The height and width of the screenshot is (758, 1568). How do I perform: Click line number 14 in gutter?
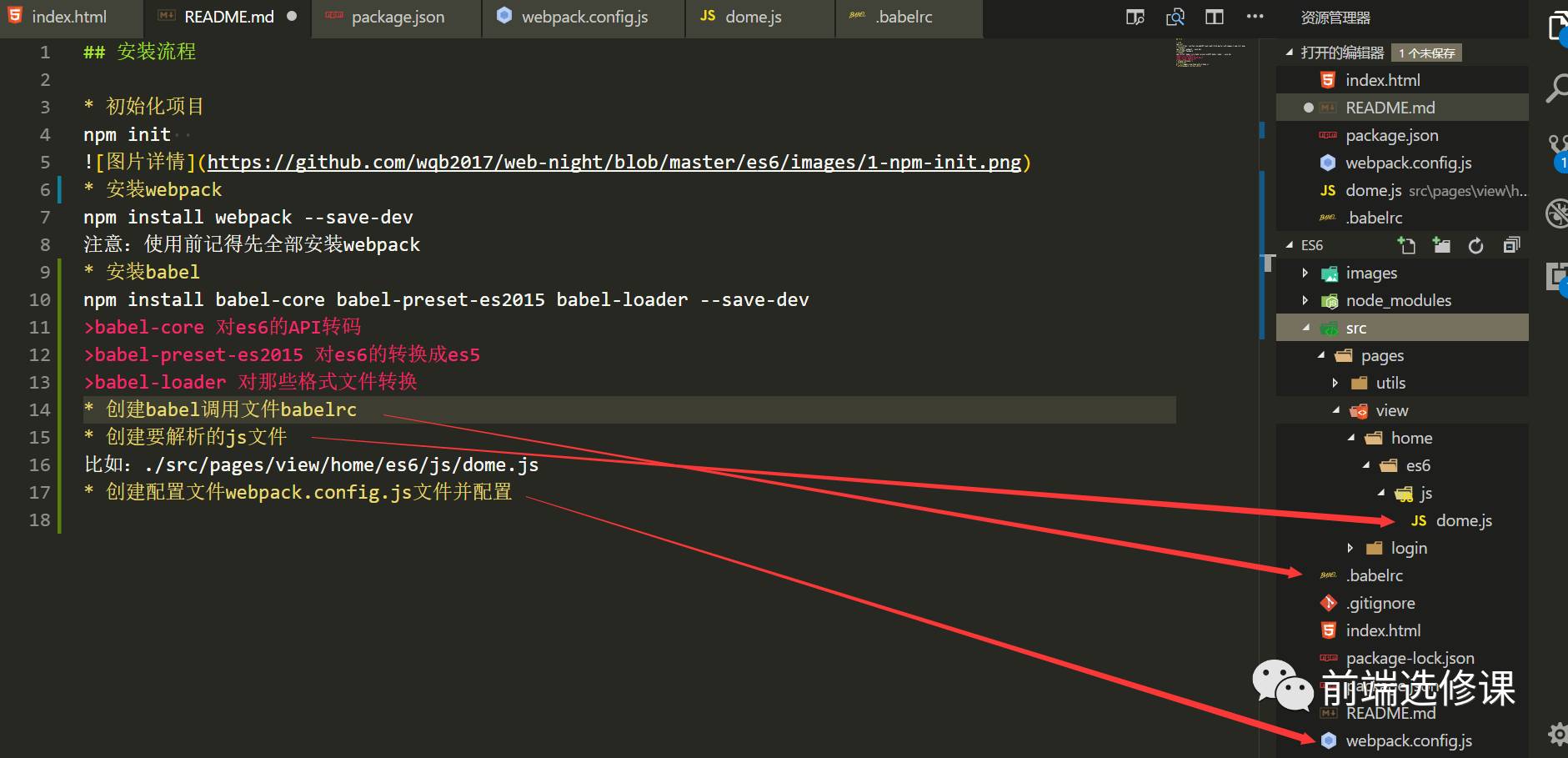point(40,409)
